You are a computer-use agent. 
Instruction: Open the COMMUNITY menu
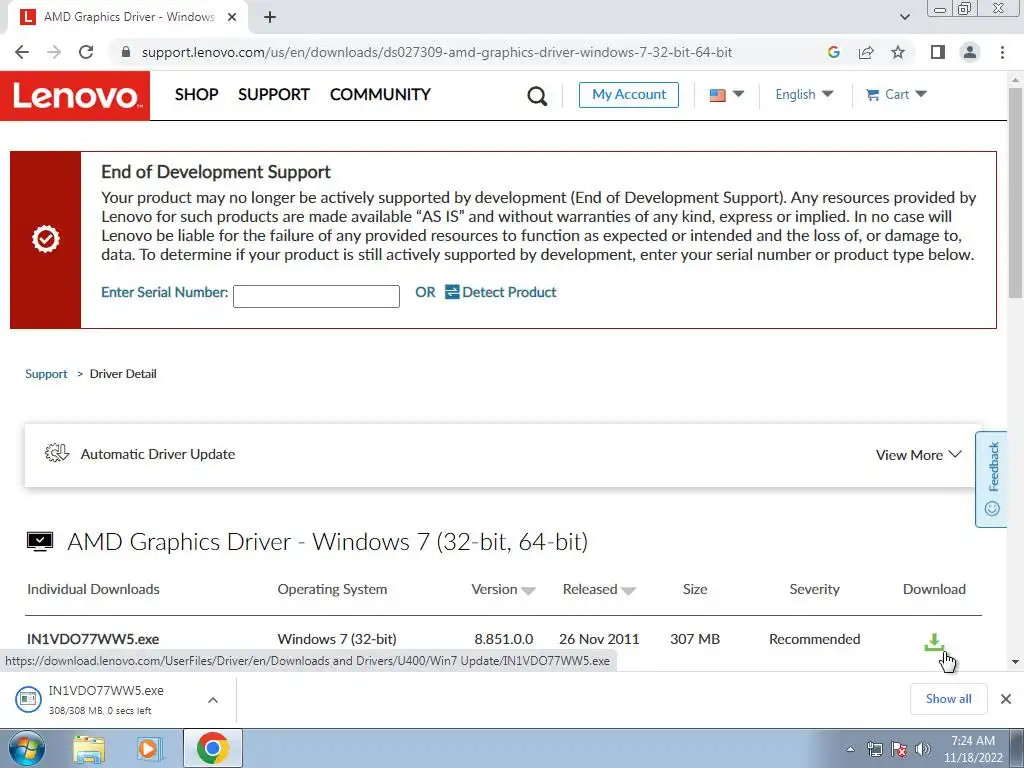click(x=380, y=95)
